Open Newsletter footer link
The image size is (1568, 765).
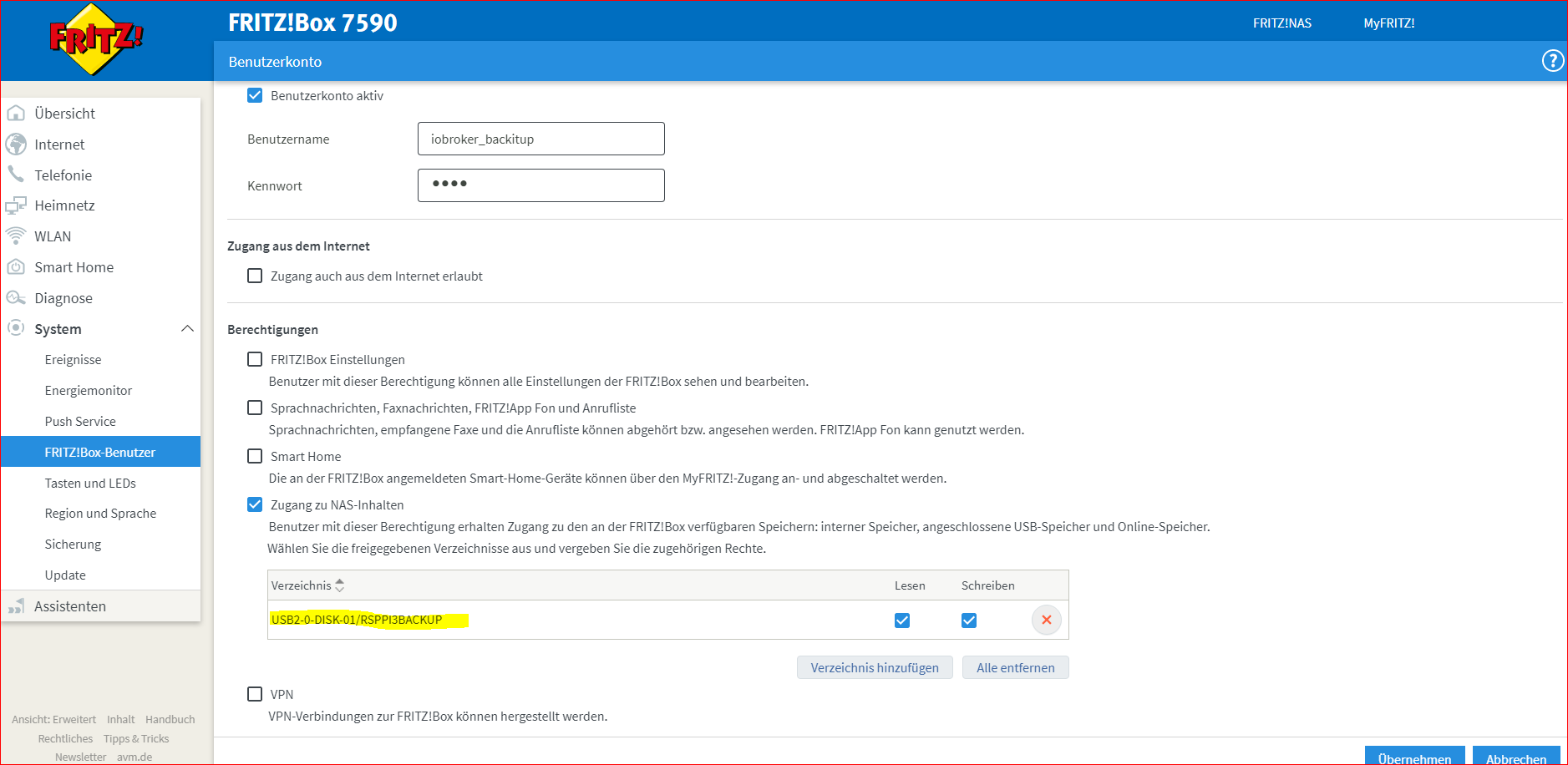[81, 757]
